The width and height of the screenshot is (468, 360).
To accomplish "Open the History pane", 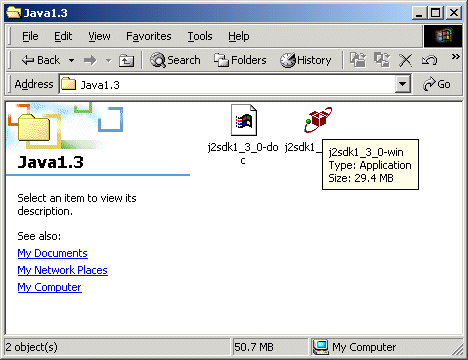I will point(306,60).
